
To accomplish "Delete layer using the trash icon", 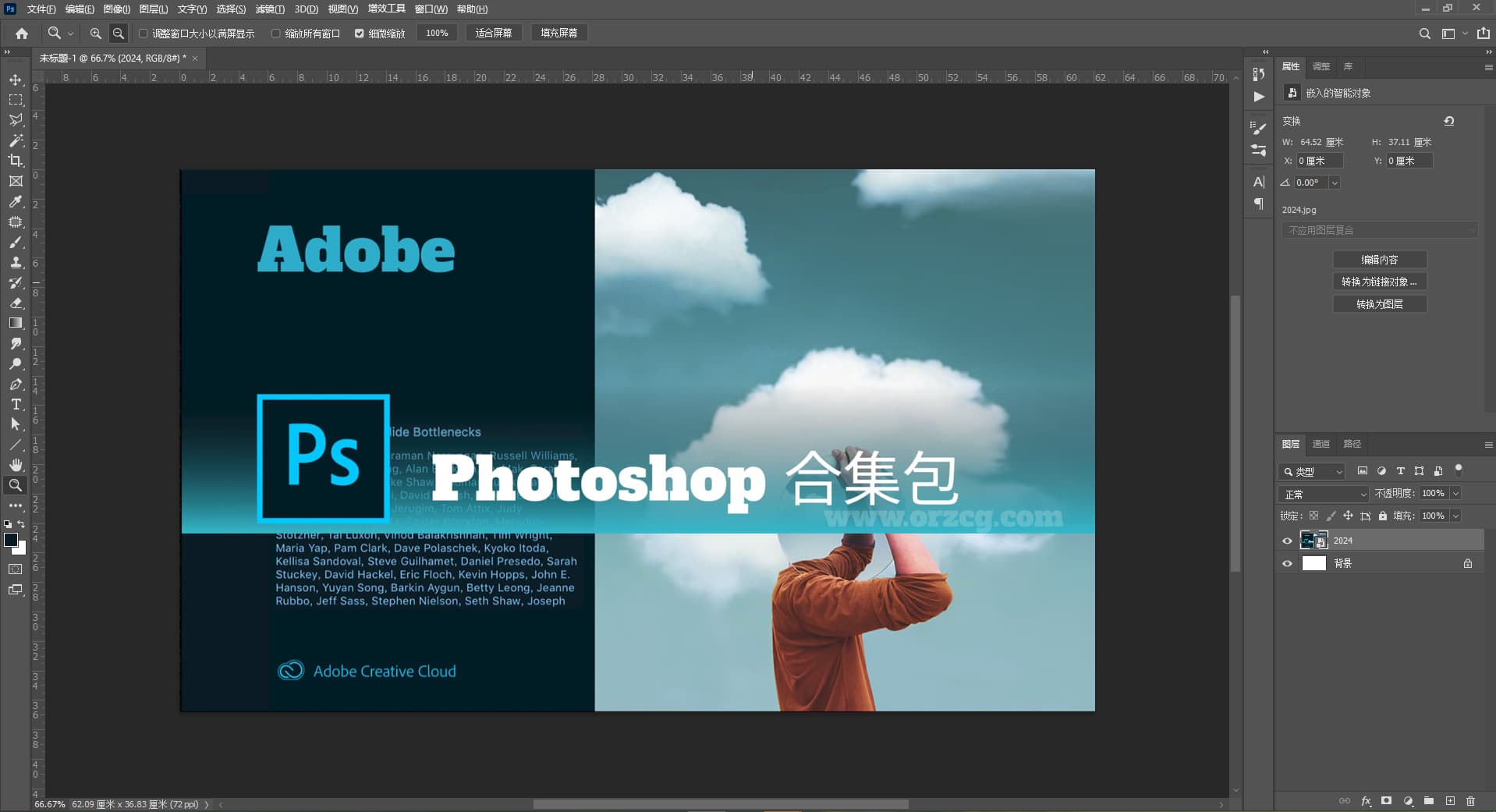I will [1470, 801].
